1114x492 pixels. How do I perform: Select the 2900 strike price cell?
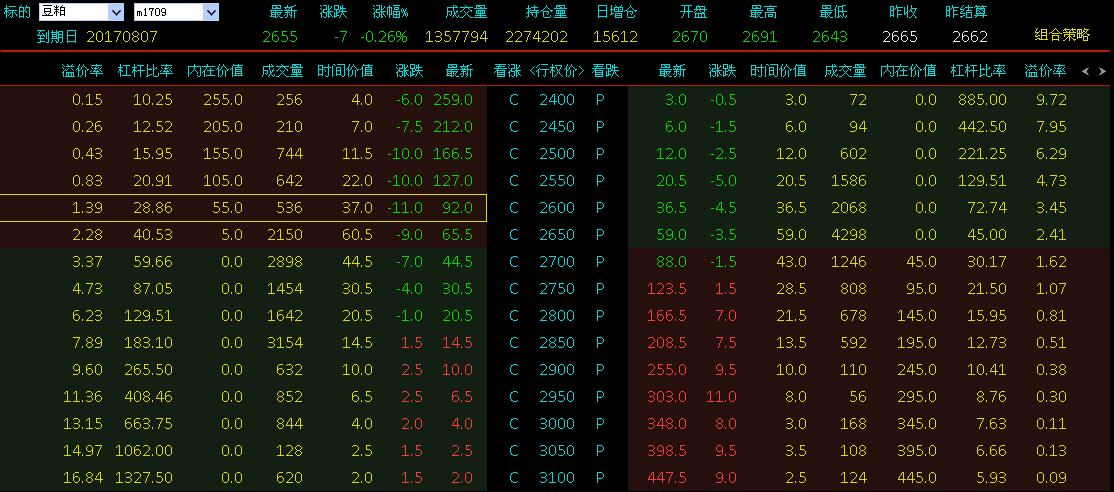(x=557, y=370)
